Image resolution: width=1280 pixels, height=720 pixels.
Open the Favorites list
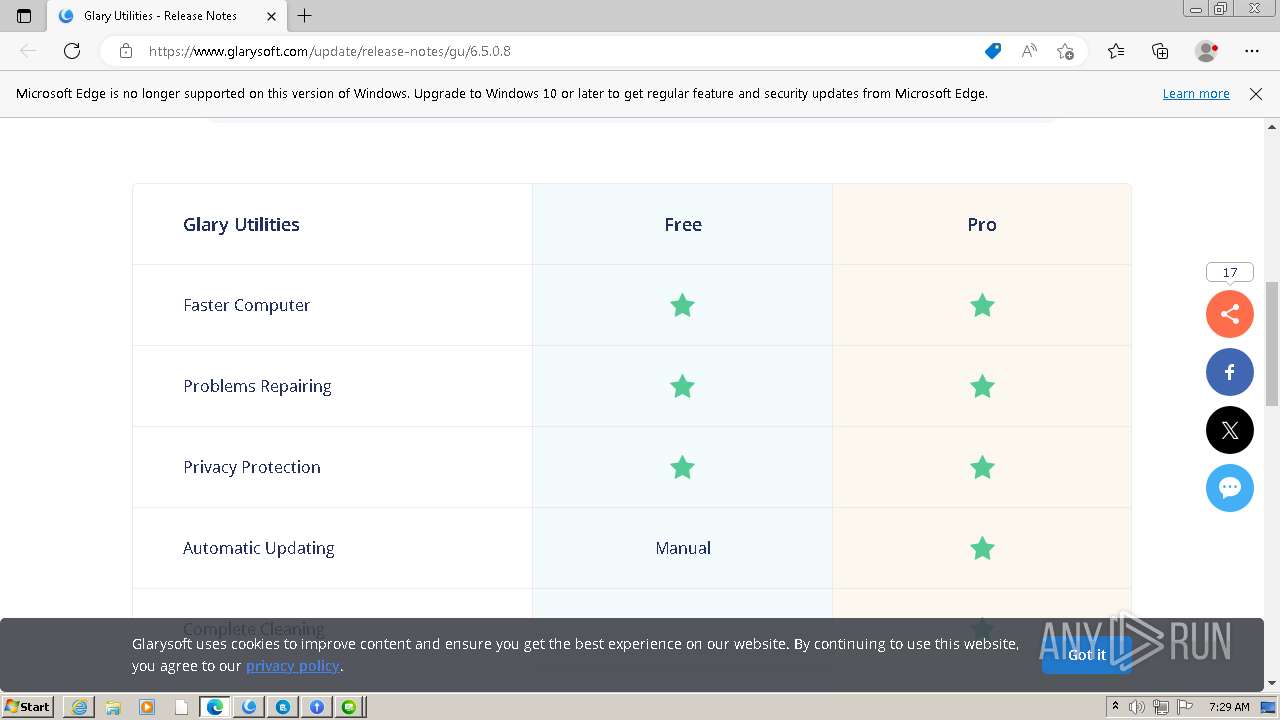click(1116, 51)
